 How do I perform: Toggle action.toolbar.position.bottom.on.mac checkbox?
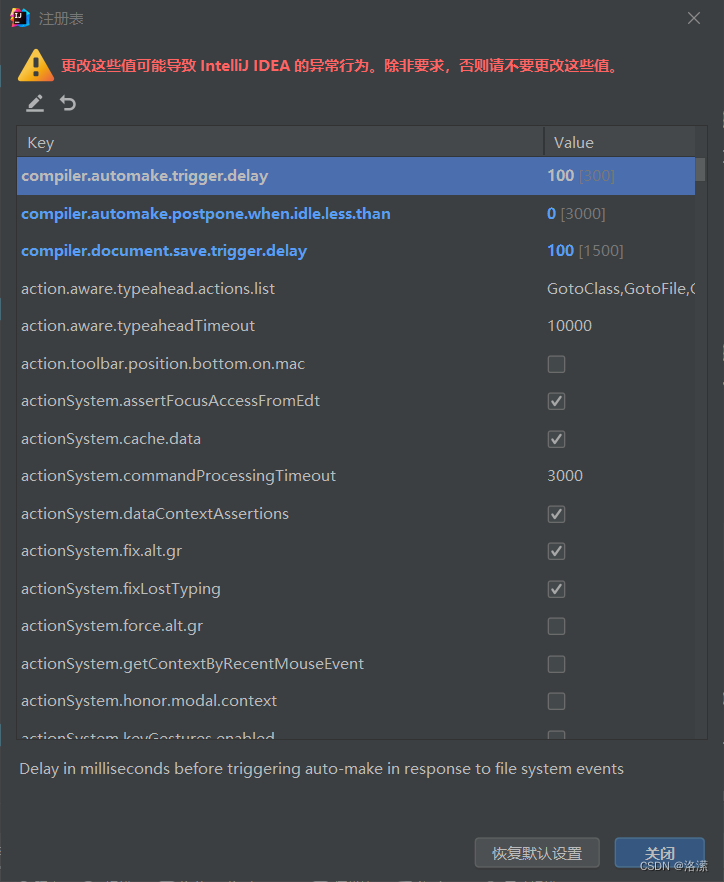pos(556,364)
